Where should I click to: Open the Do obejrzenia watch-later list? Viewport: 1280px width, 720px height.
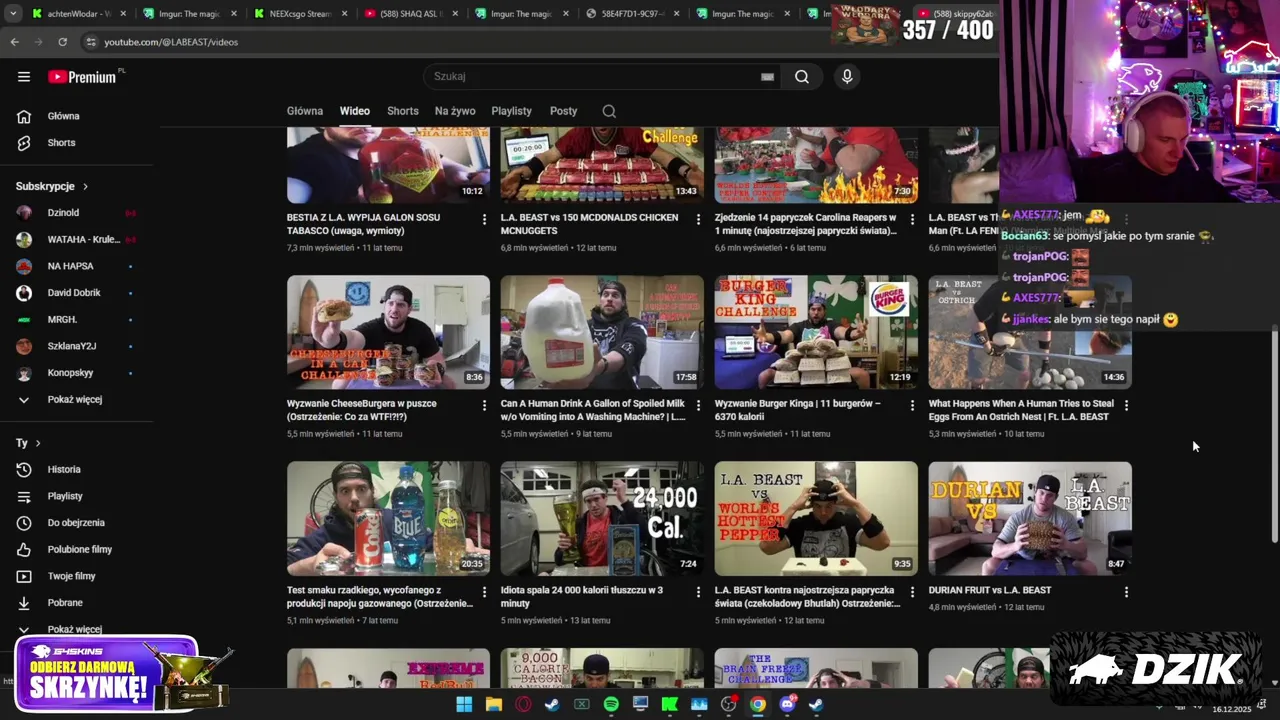click(x=77, y=523)
